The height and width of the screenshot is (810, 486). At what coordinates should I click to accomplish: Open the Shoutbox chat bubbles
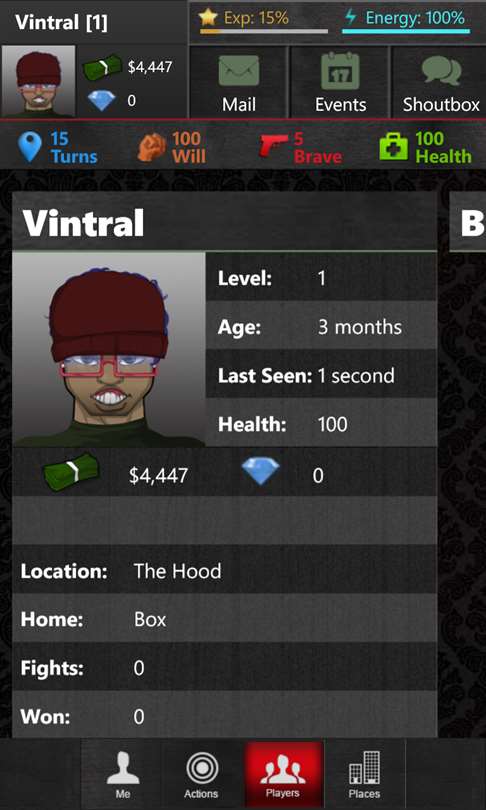pos(441,72)
